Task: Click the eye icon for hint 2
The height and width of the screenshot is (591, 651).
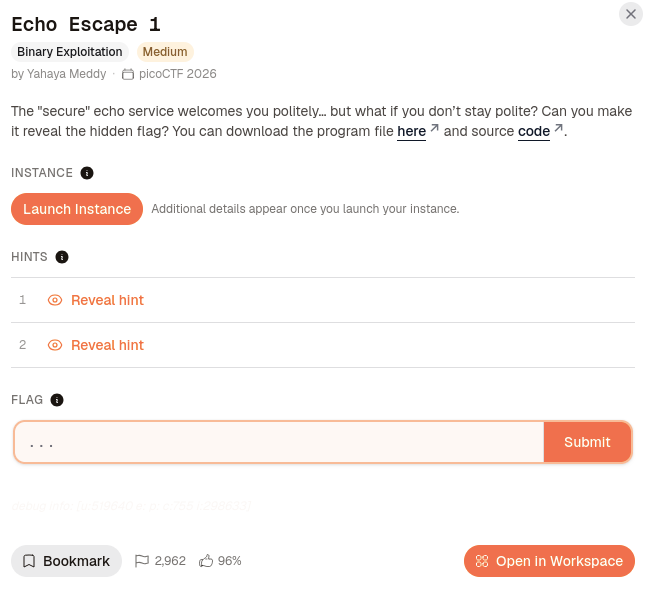Action: [55, 345]
